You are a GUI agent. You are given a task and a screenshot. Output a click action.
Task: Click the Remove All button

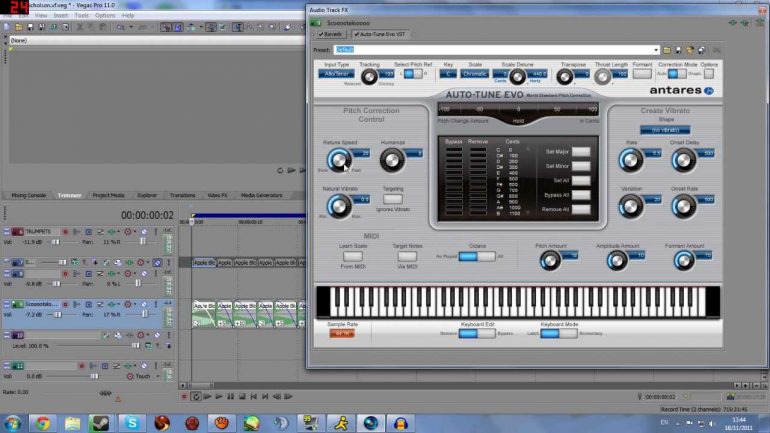coord(581,209)
